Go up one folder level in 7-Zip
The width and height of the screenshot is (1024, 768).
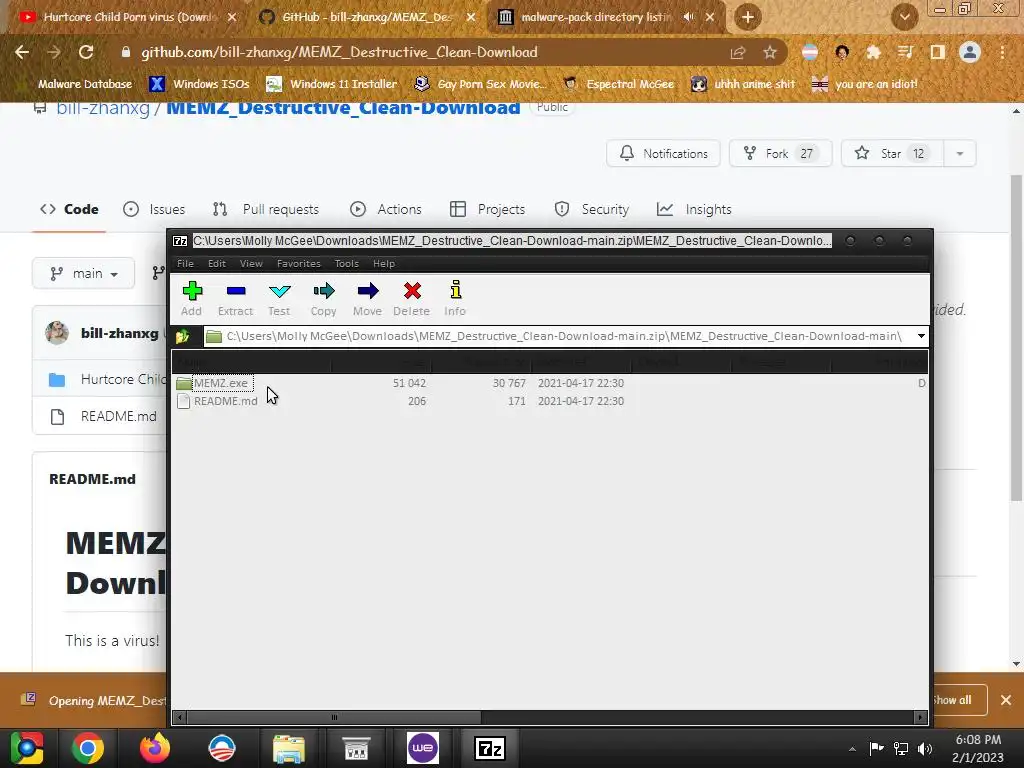tap(183, 336)
